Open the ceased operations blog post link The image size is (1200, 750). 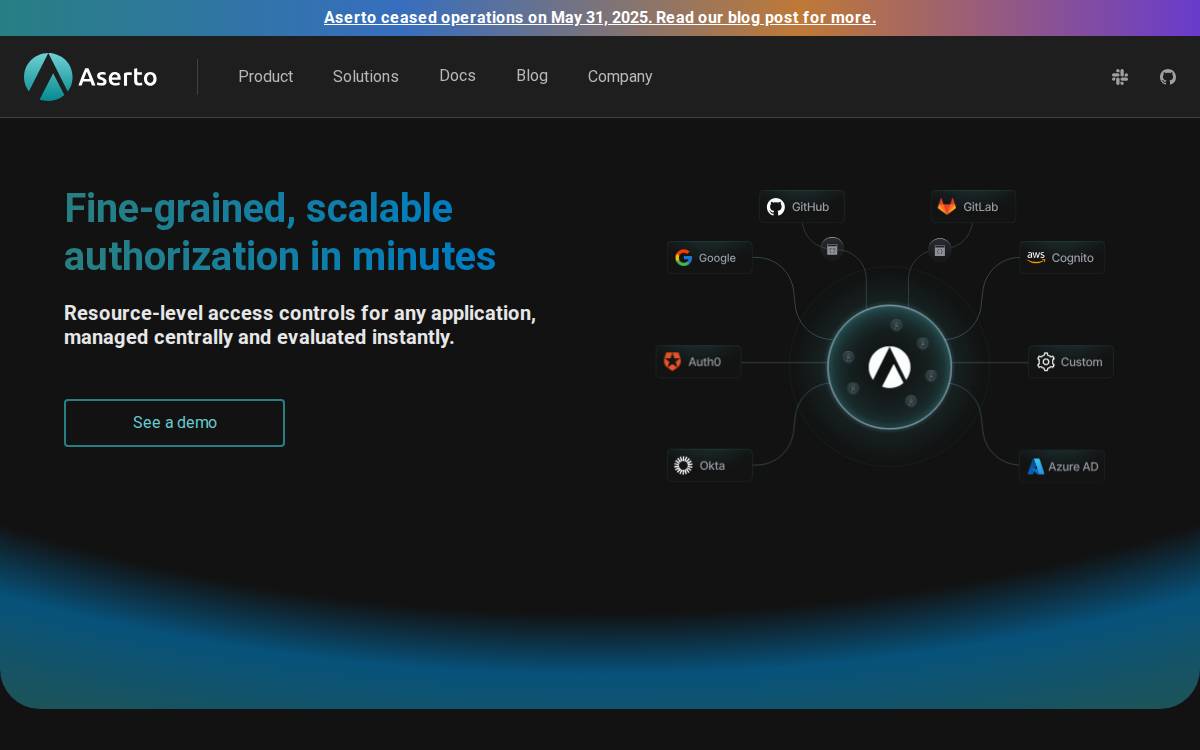[600, 18]
